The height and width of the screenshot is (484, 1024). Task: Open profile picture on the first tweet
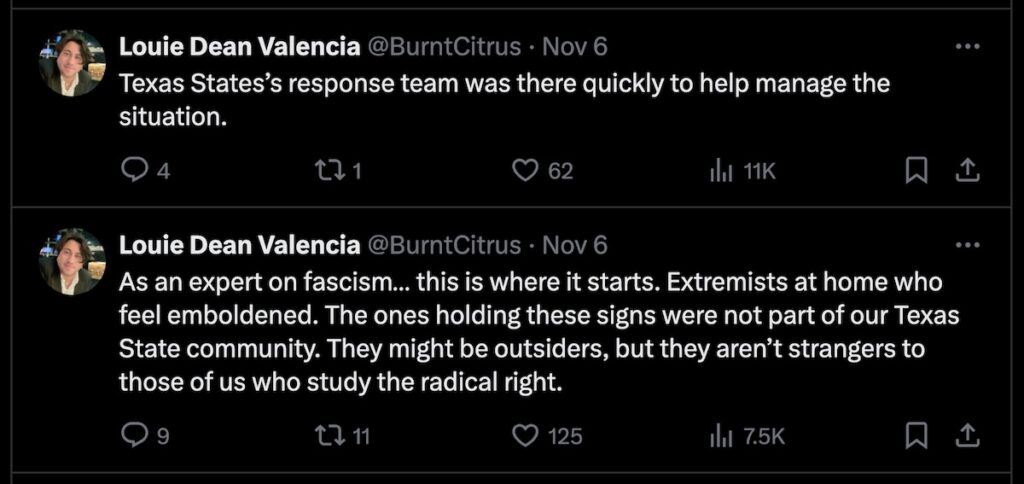pyautogui.click(x=72, y=62)
